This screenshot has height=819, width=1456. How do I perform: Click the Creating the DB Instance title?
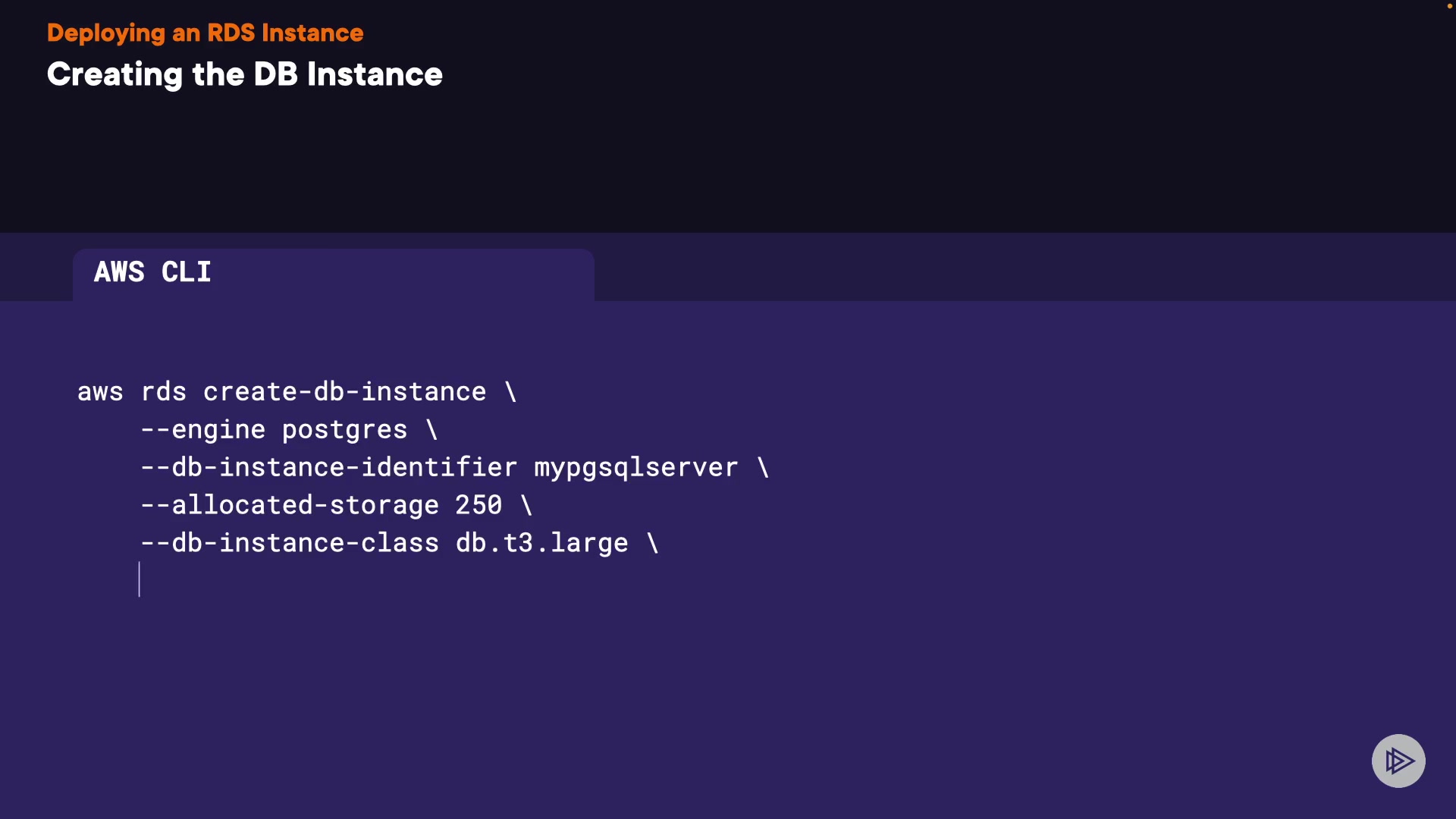pyautogui.click(x=244, y=74)
